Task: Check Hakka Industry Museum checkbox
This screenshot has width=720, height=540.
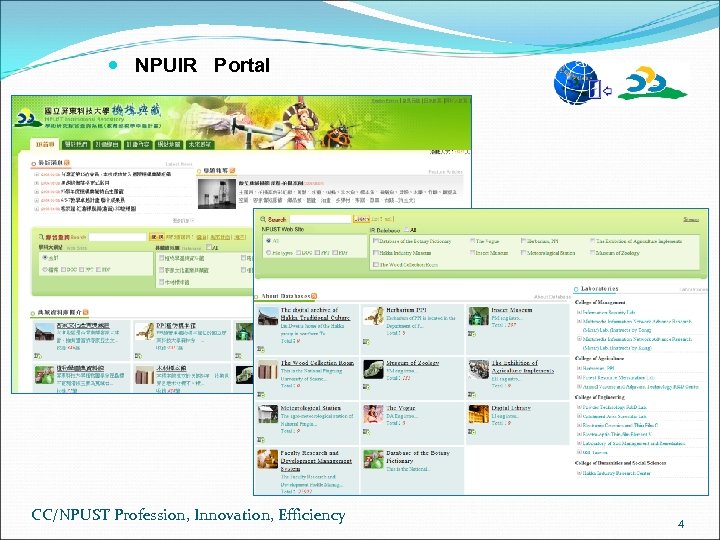Action: (376, 253)
